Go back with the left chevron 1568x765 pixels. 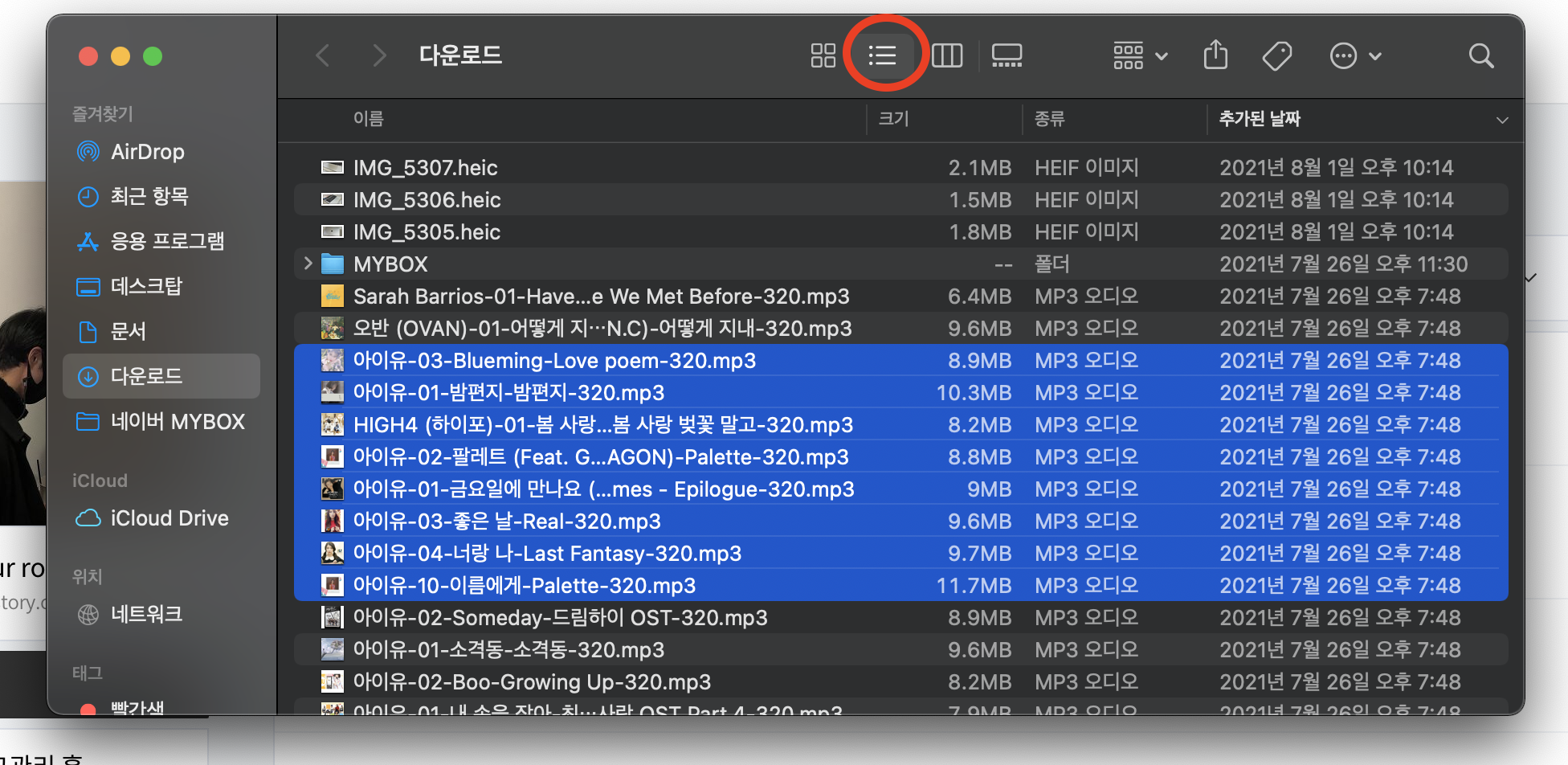[323, 55]
